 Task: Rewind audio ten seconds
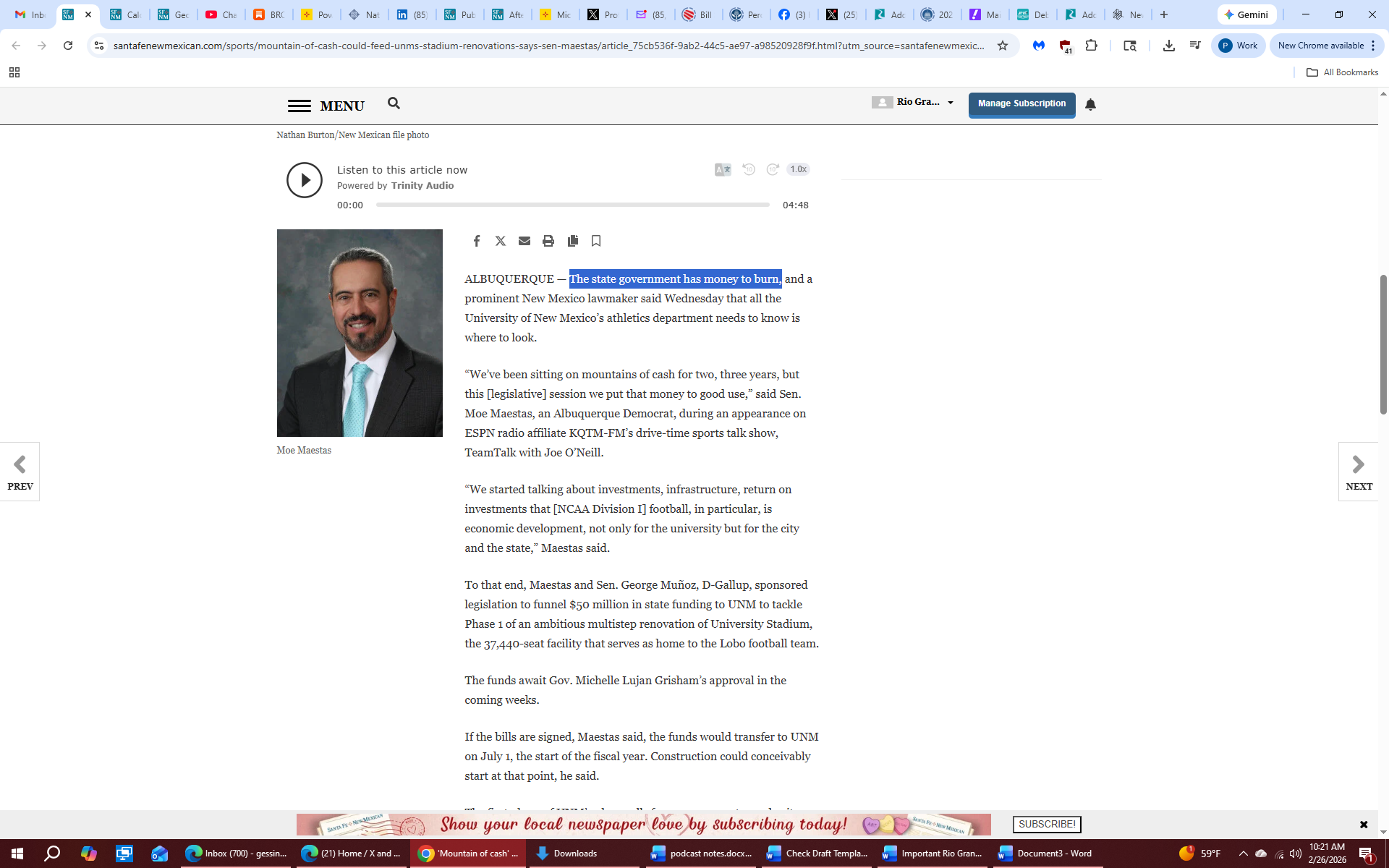pyautogui.click(x=749, y=169)
